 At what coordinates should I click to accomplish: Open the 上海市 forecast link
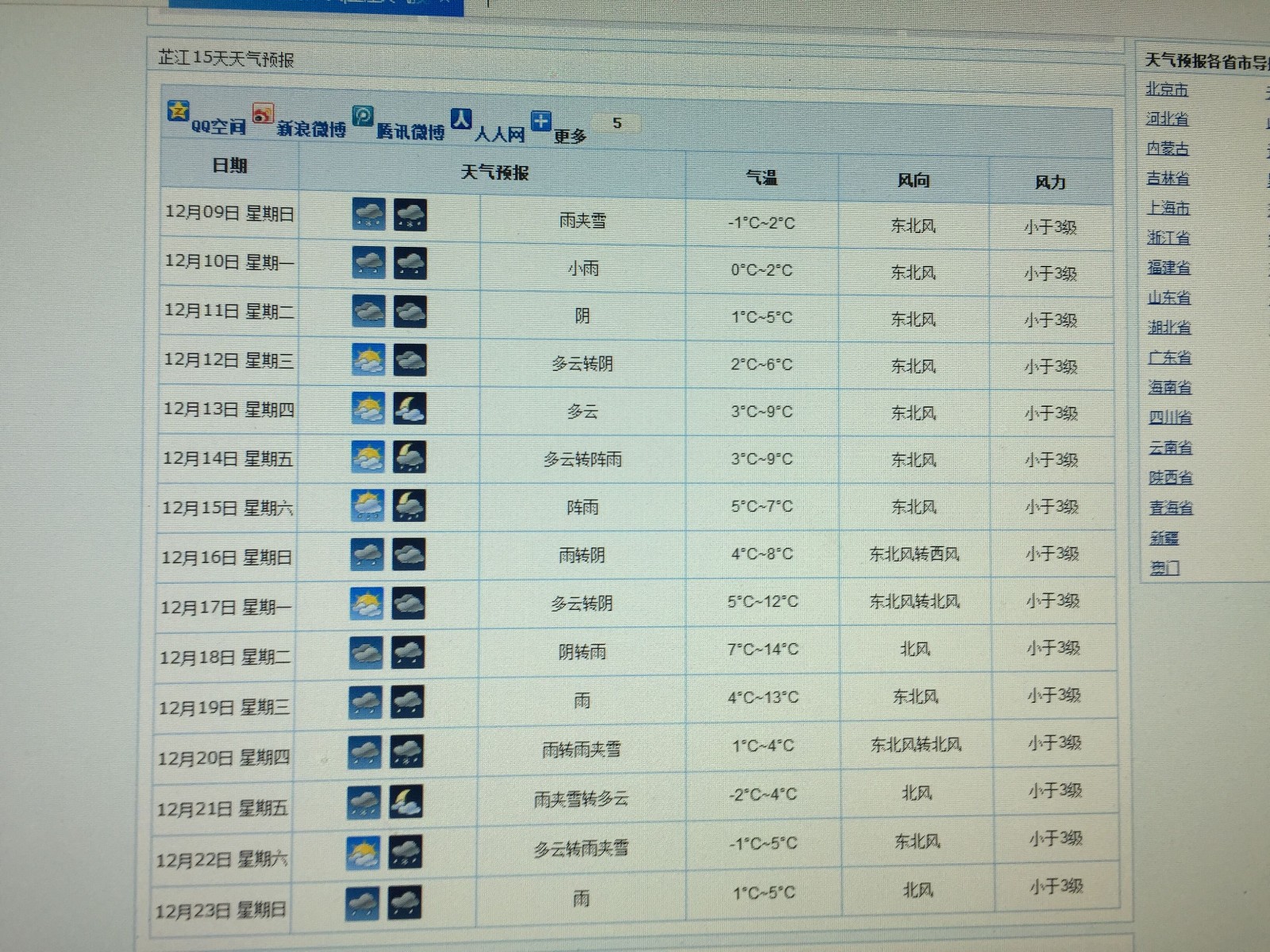tap(1168, 209)
